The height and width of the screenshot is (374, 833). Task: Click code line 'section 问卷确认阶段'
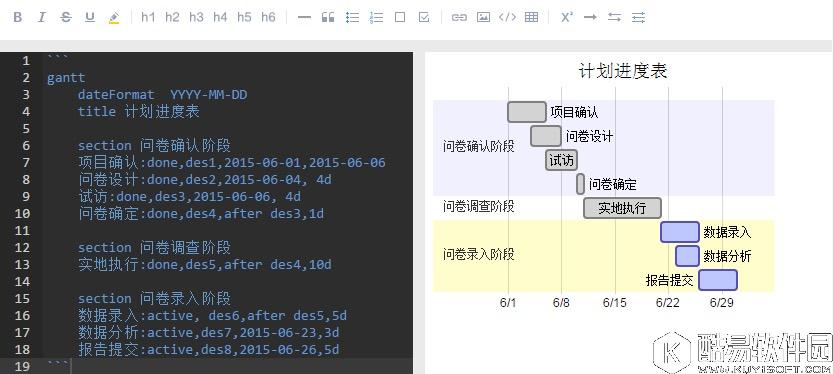[x=154, y=146]
